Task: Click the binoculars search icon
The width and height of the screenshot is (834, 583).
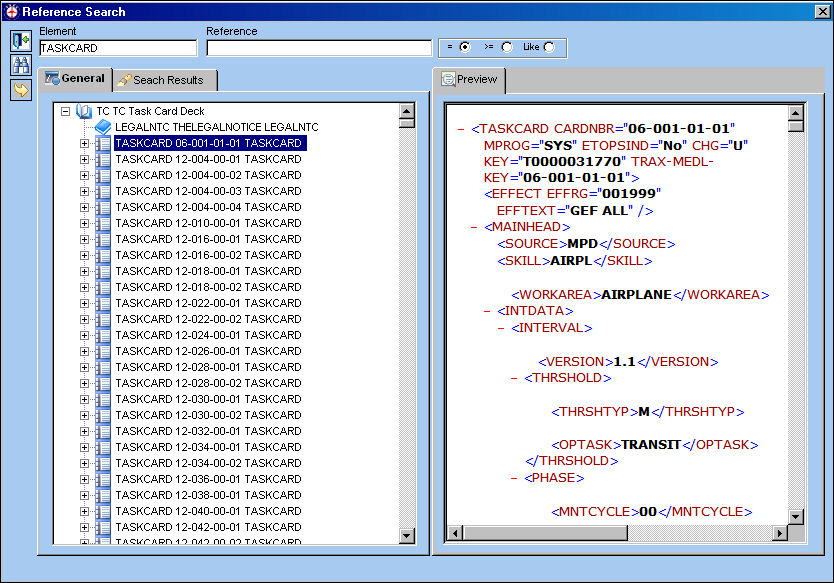Action: [21, 65]
